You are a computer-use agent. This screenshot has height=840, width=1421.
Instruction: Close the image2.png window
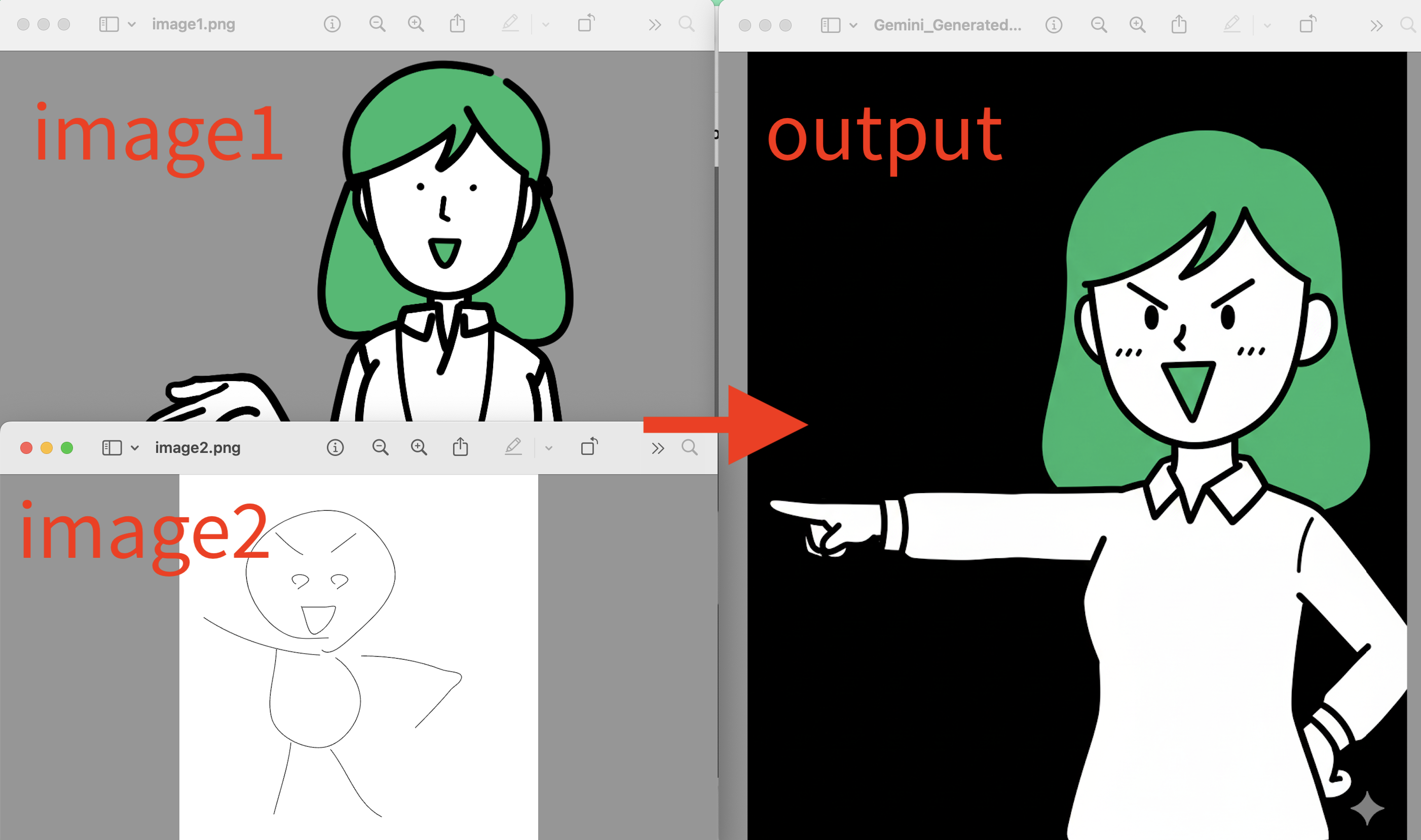click(26, 448)
